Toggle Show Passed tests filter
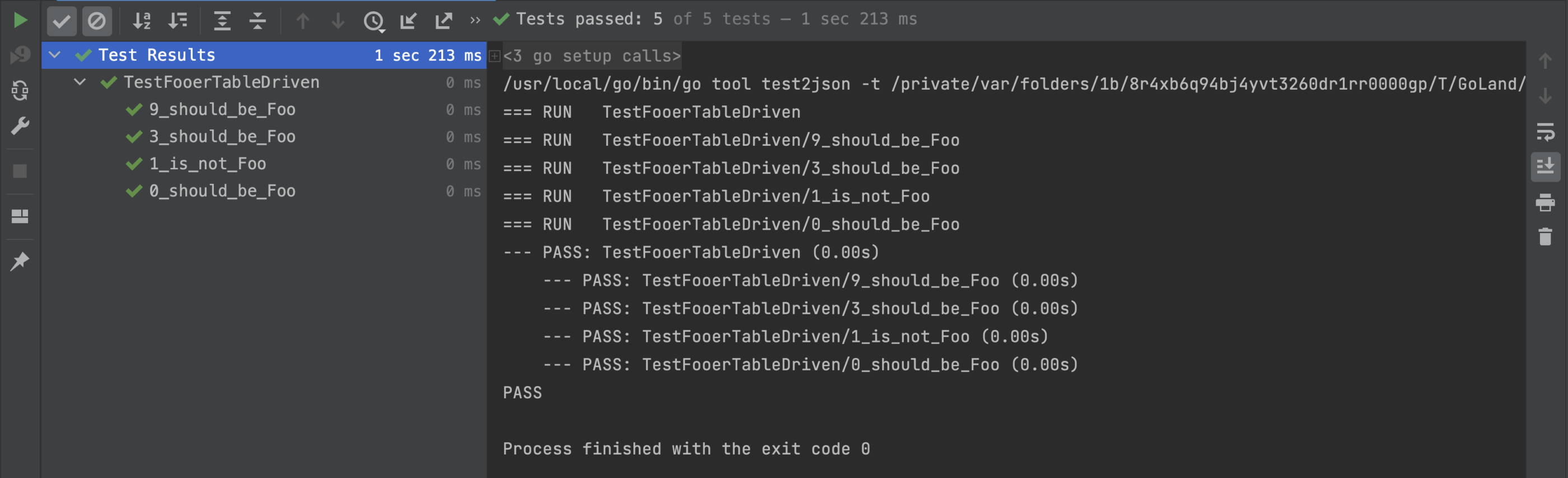Image resolution: width=1568 pixels, height=478 pixels. (62, 21)
